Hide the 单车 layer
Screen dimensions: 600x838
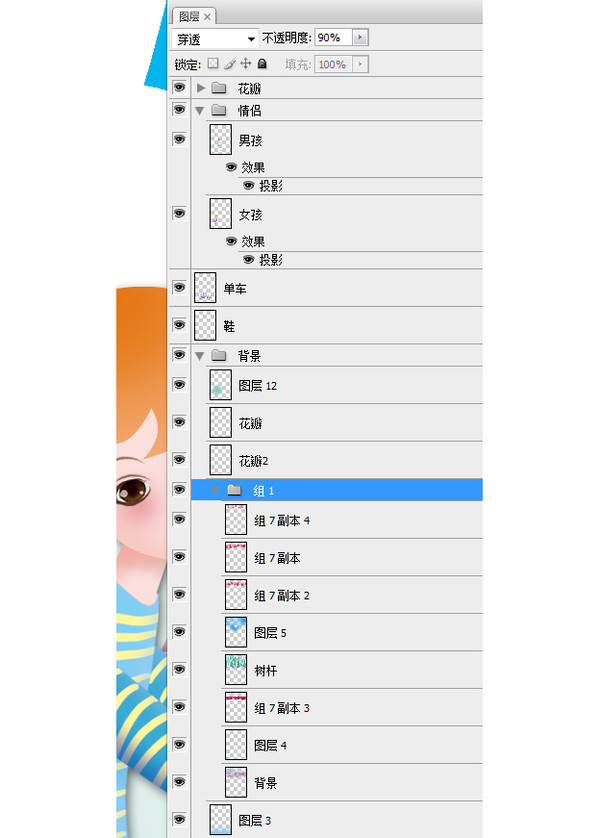(x=180, y=288)
